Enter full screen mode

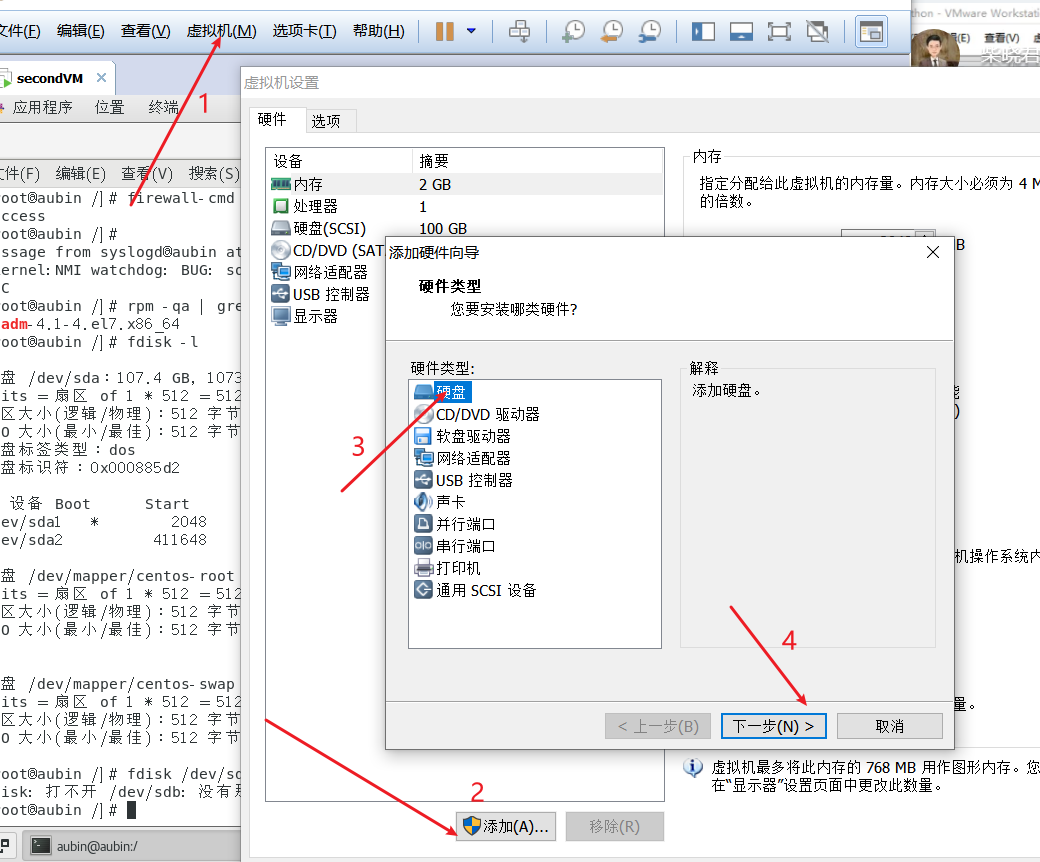pyautogui.click(x=779, y=31)
